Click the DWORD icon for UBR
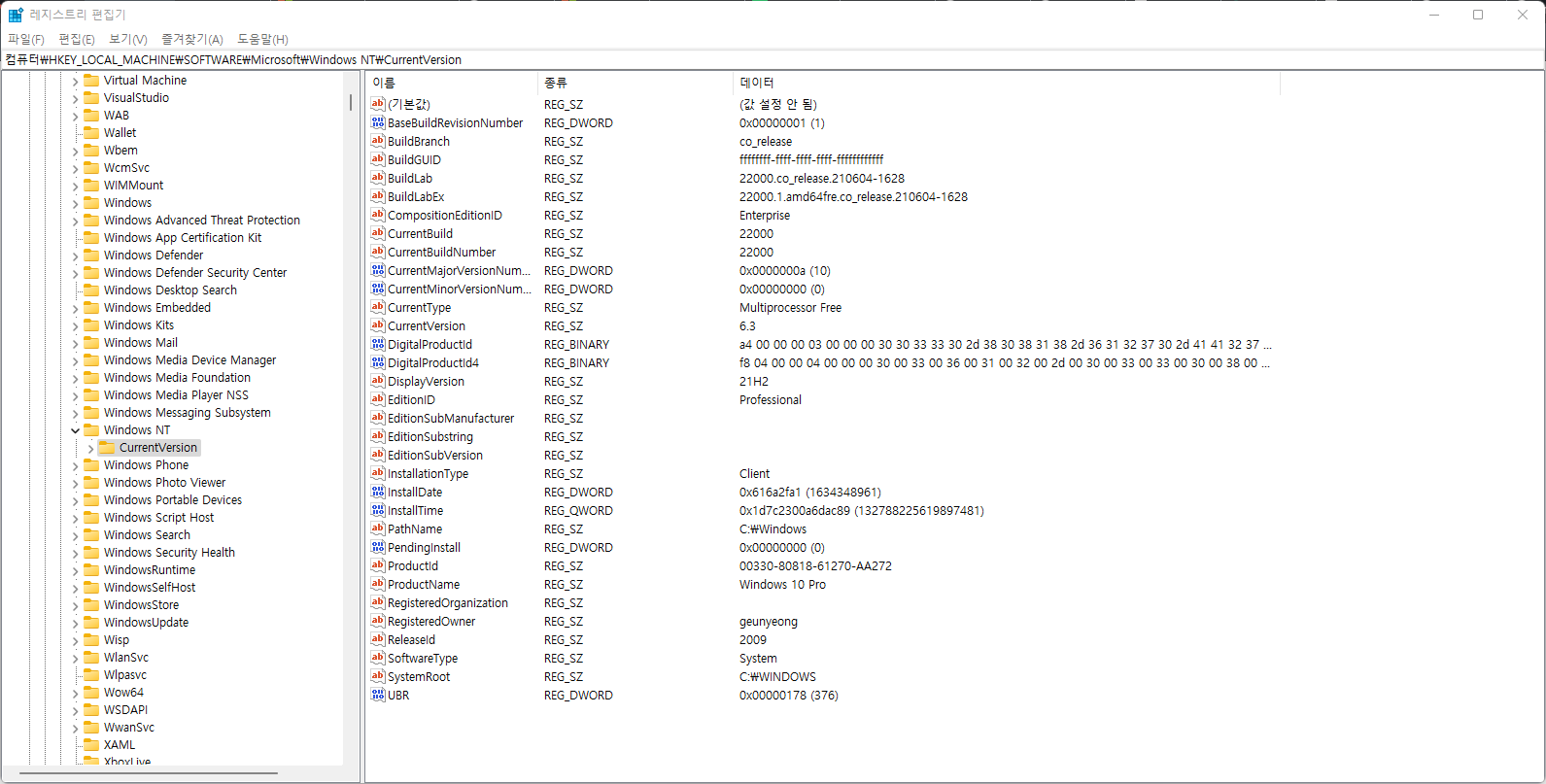Viewport: 1546px width, 784px height. tap(378, 695)
